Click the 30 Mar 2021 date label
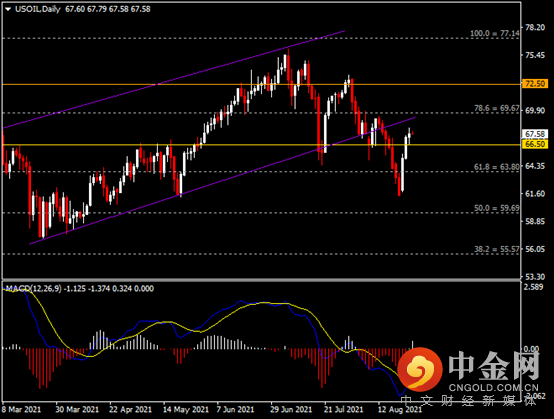The image size is (554, 419). [x=77, y=409]
